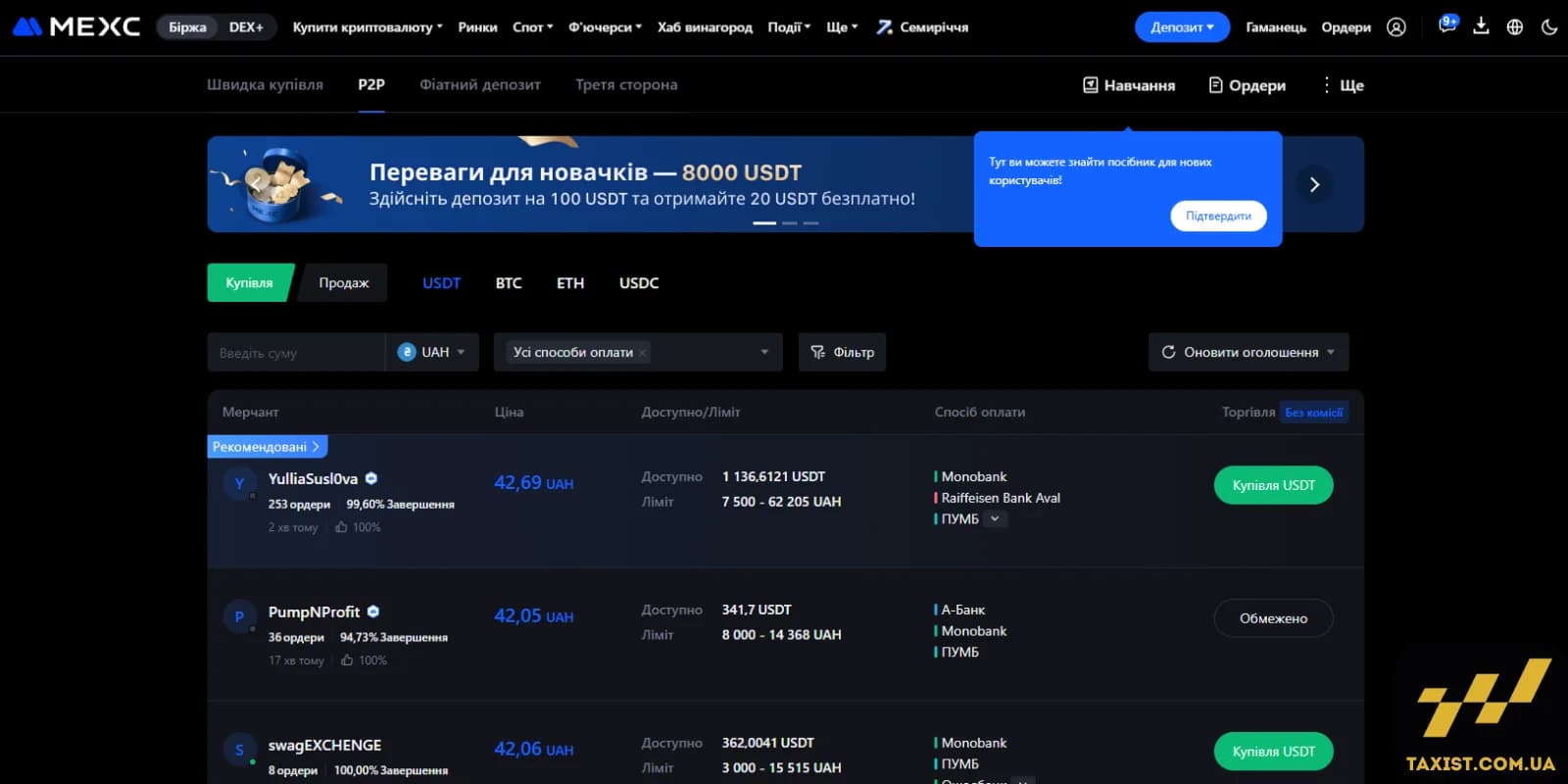Open language globe icon

coord(1515,27)
